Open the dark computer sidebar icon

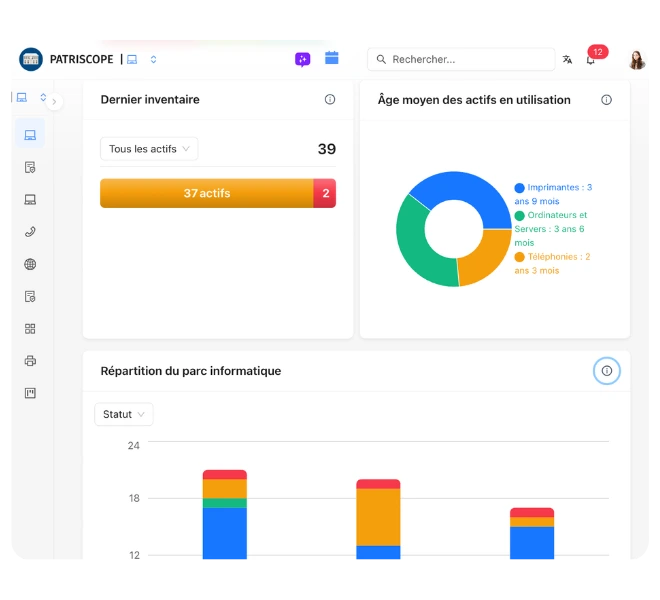point(30,200)
